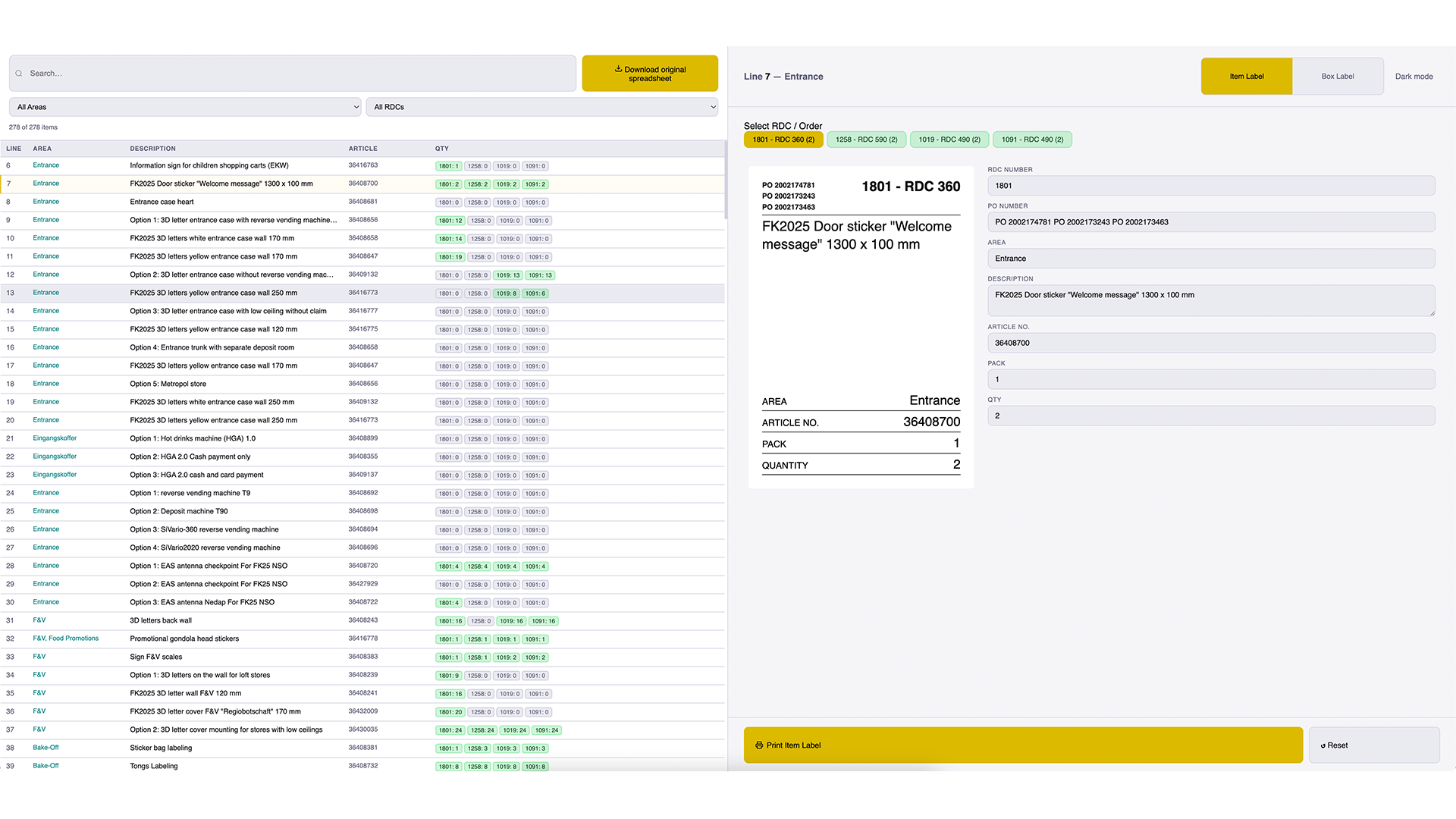Open the All Areas dropdown
The height and width of the screenshot is (819, 1456).
[x=186, y=107]
